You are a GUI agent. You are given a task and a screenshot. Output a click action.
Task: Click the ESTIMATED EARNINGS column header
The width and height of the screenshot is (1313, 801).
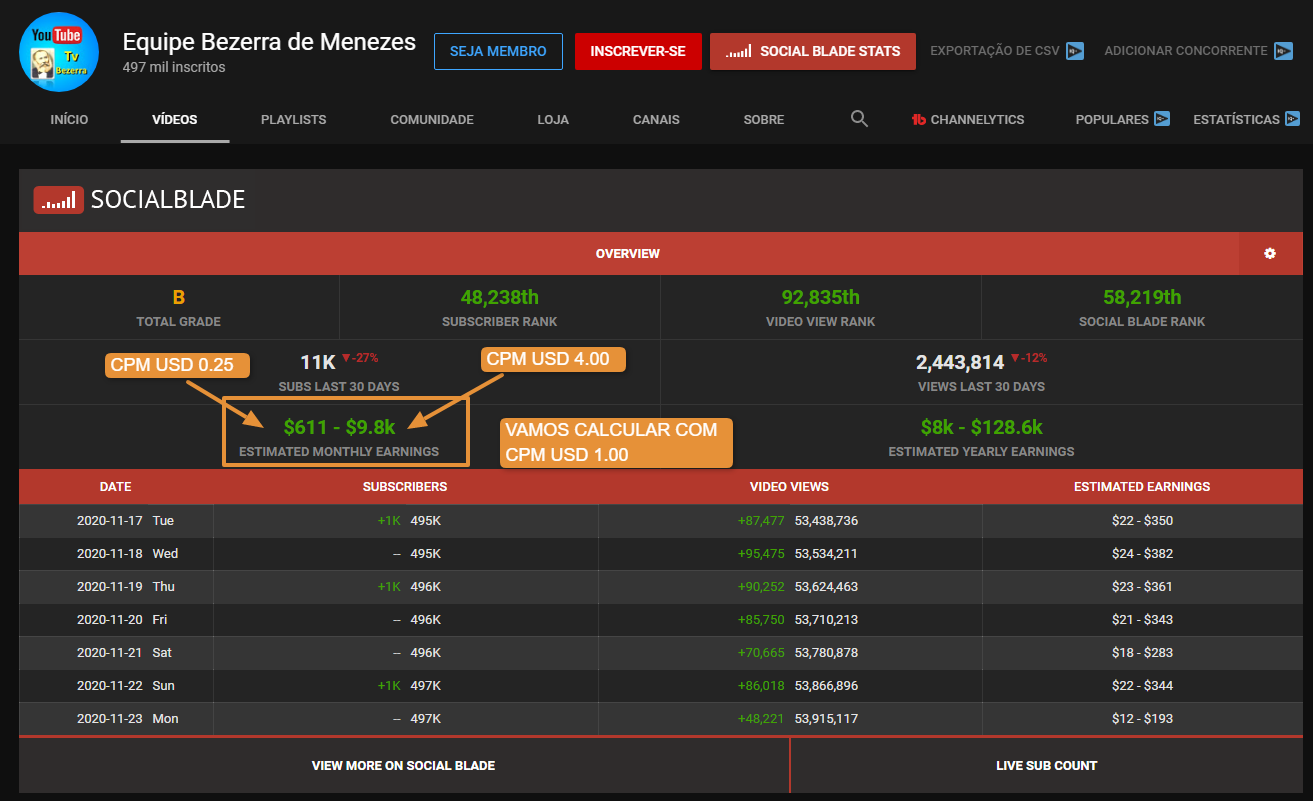pos(1142,487)
